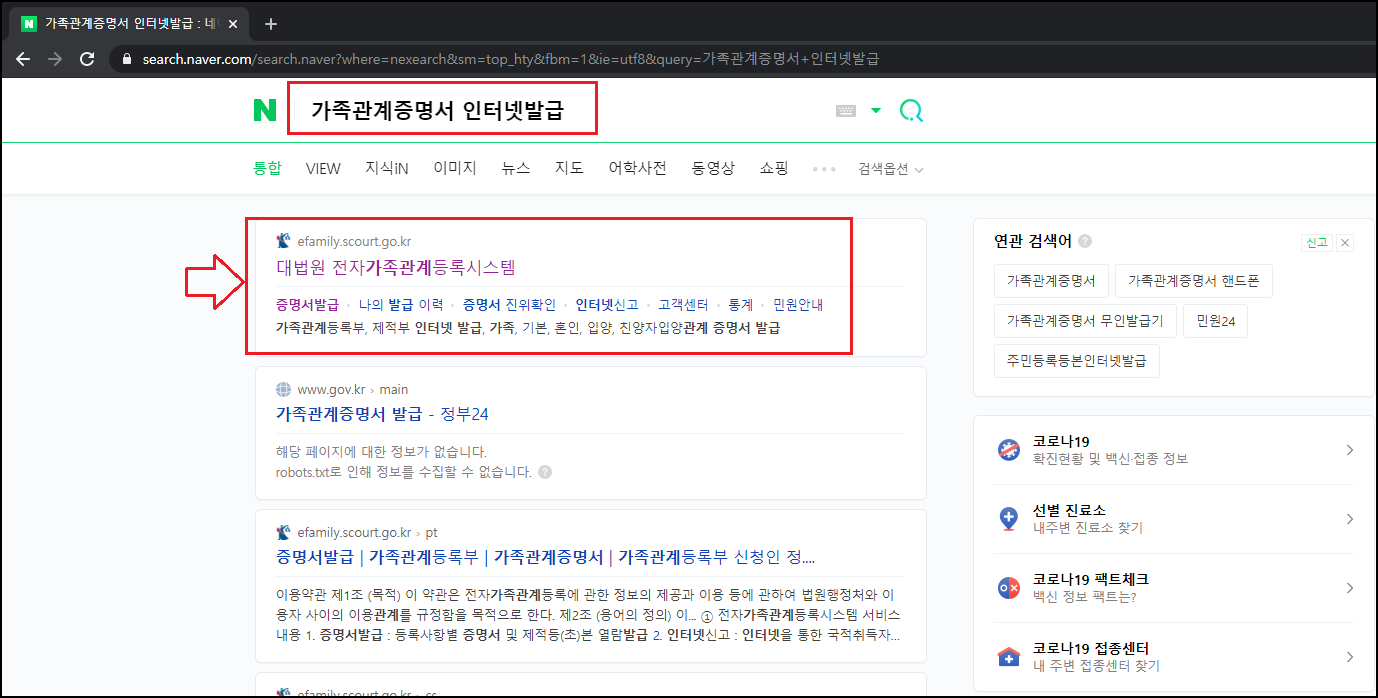The image size is (1378, 698).
Task: Open the 선별 진료소 item
Action: [x=1176, y=519]
